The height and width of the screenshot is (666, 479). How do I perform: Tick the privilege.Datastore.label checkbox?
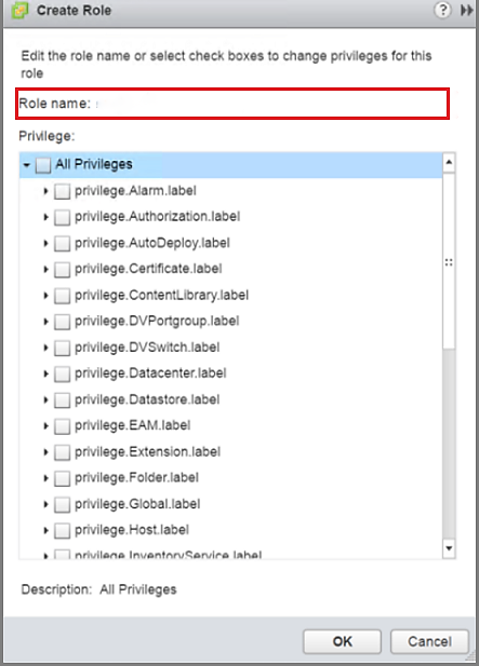[62, 400]
